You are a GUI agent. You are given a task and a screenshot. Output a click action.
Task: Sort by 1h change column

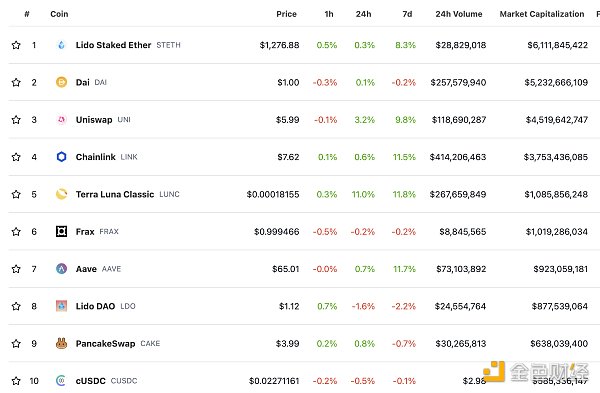click(329, 14)
